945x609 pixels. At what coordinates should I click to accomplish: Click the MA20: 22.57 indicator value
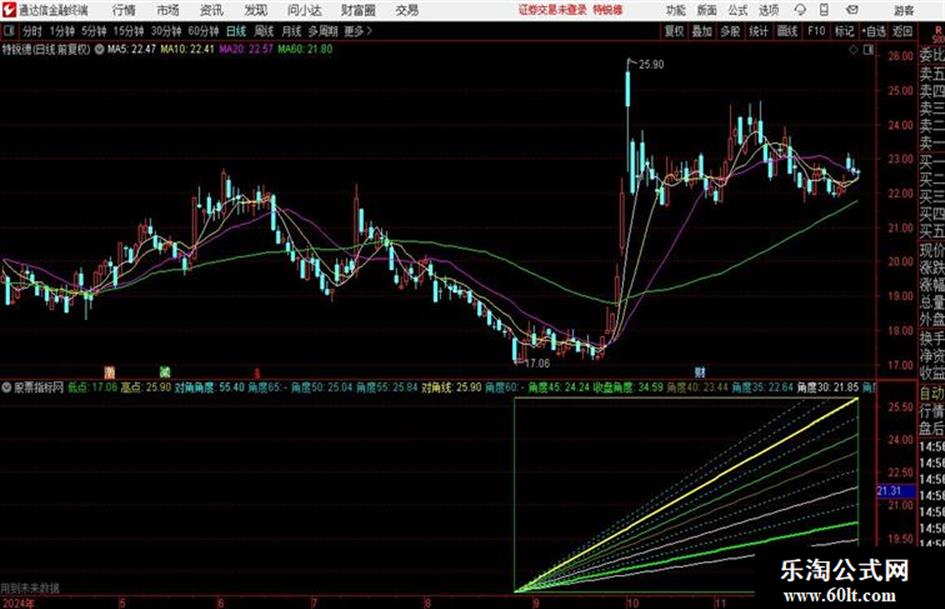pos(246,49)
